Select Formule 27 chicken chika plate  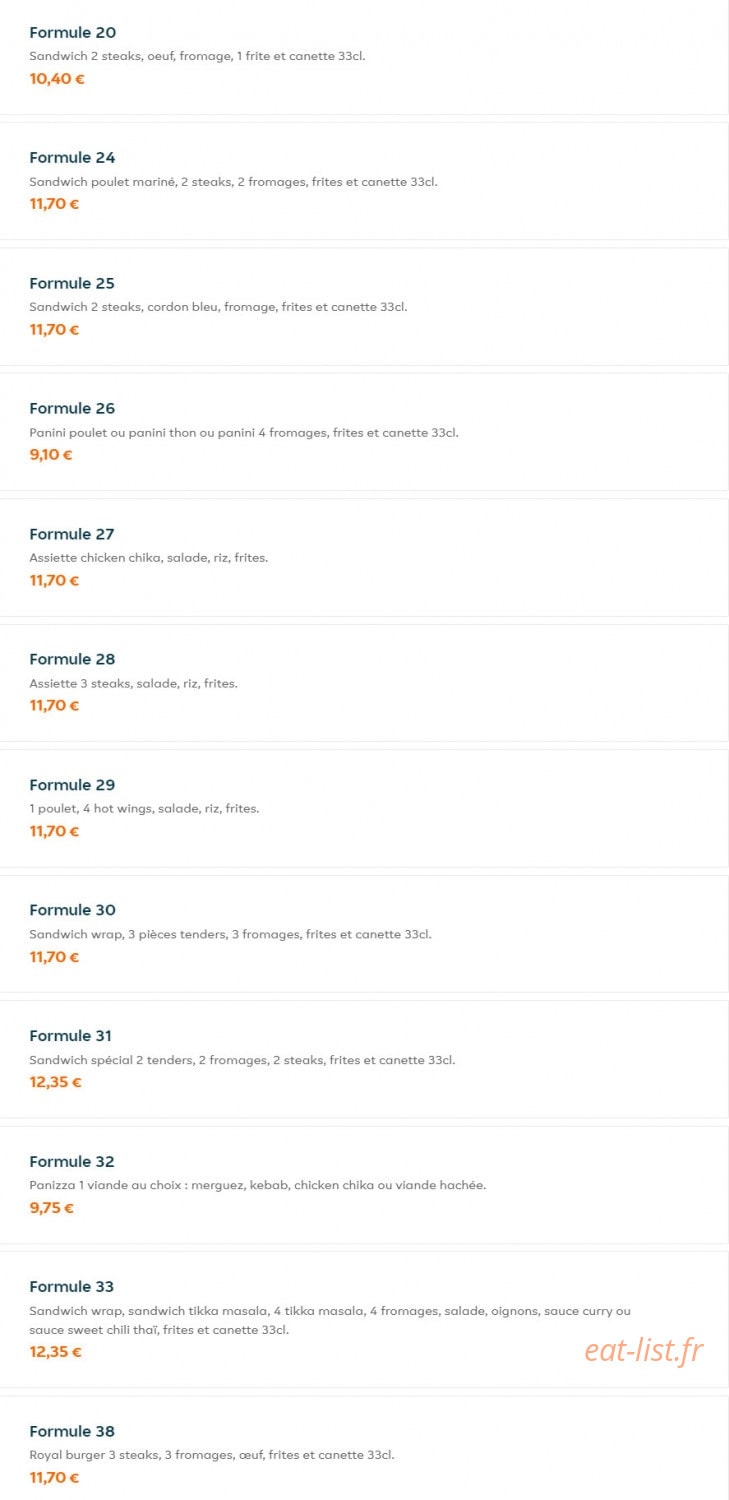pos(364,557)
